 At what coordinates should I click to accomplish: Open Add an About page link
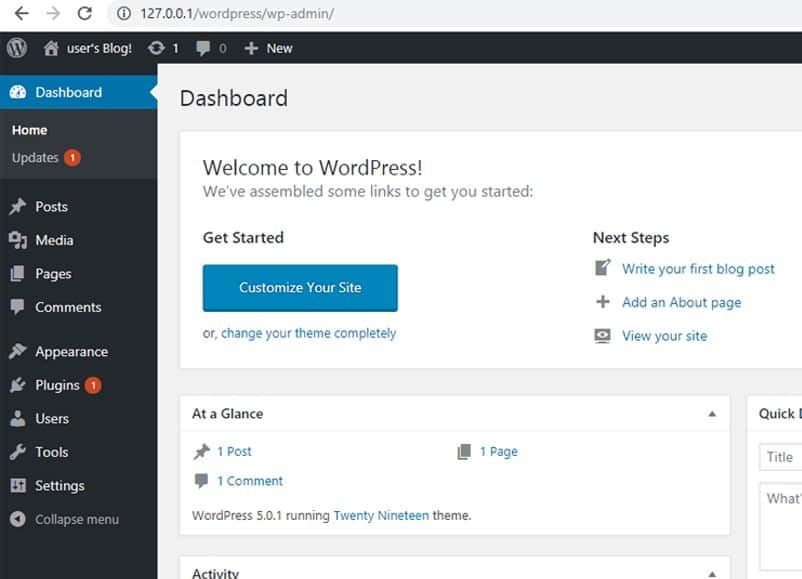[681, 302]
